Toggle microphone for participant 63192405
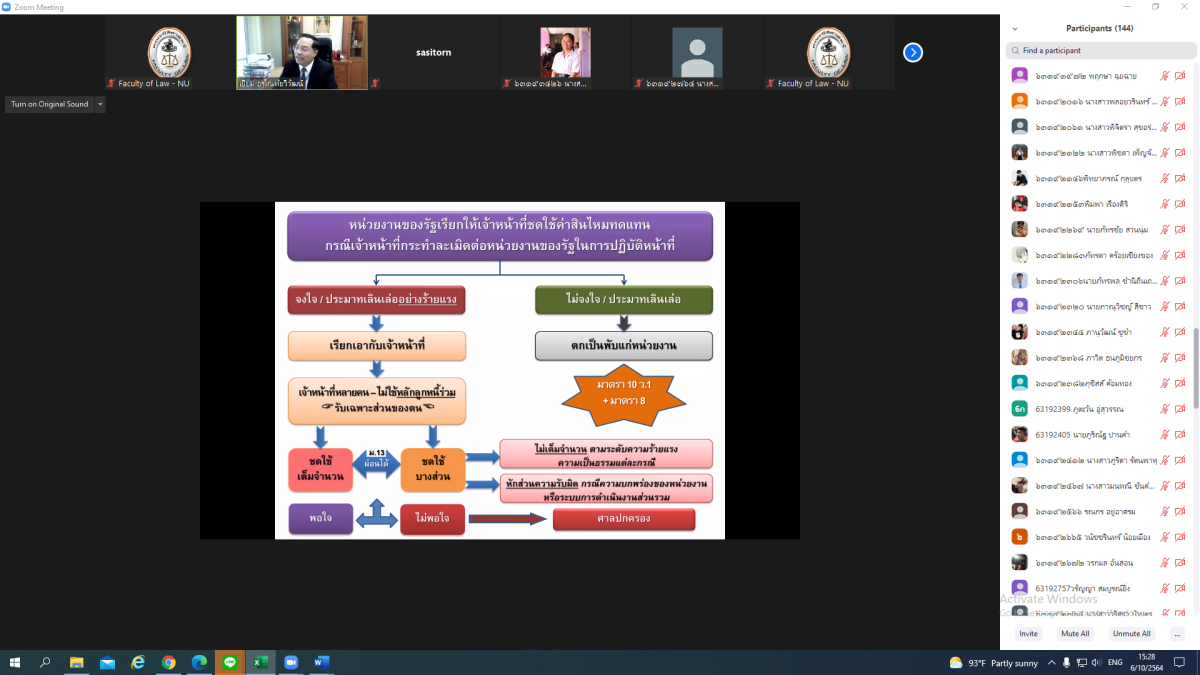This screenshot has height=675, width=1200. 1164,434
